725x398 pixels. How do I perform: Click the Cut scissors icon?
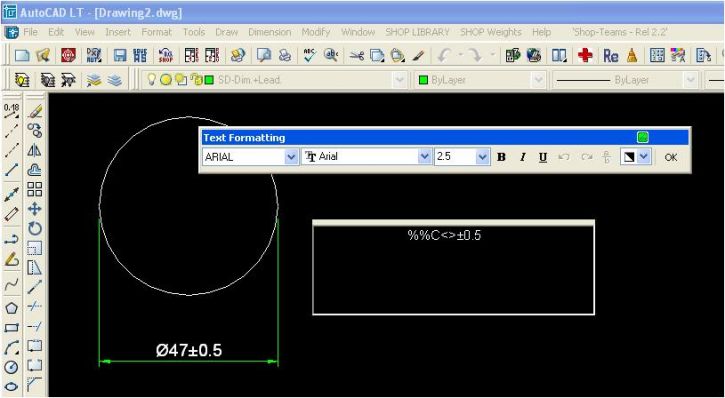[x=356, y=56]
